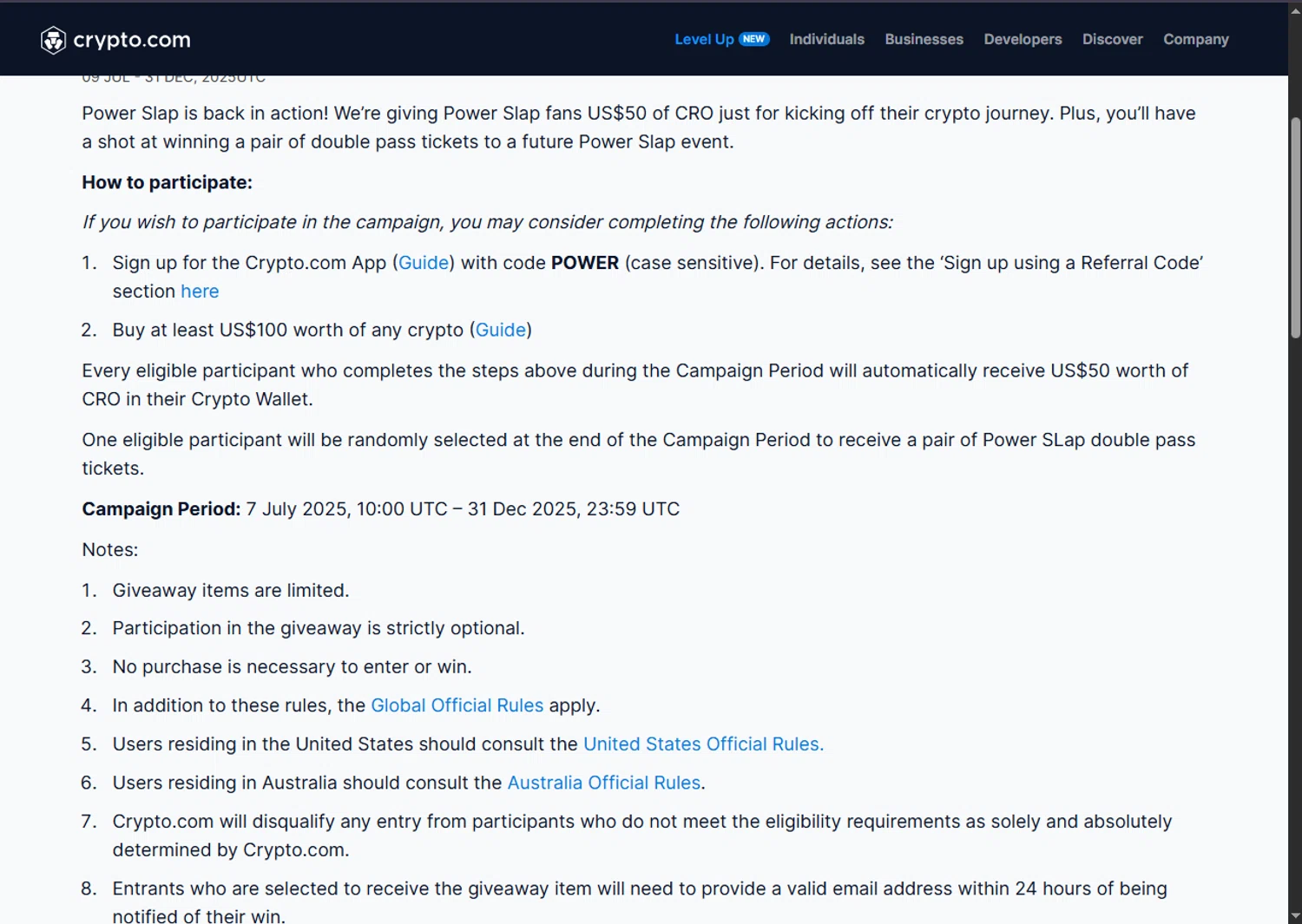
Task: Open the Discover navigation menu
Action: coord(1112,39)
